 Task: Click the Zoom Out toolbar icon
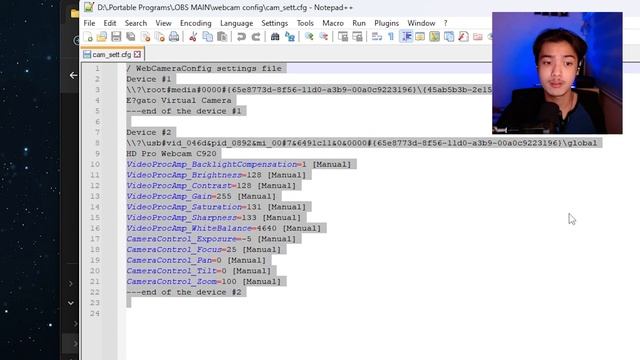[x=324, y=37]
